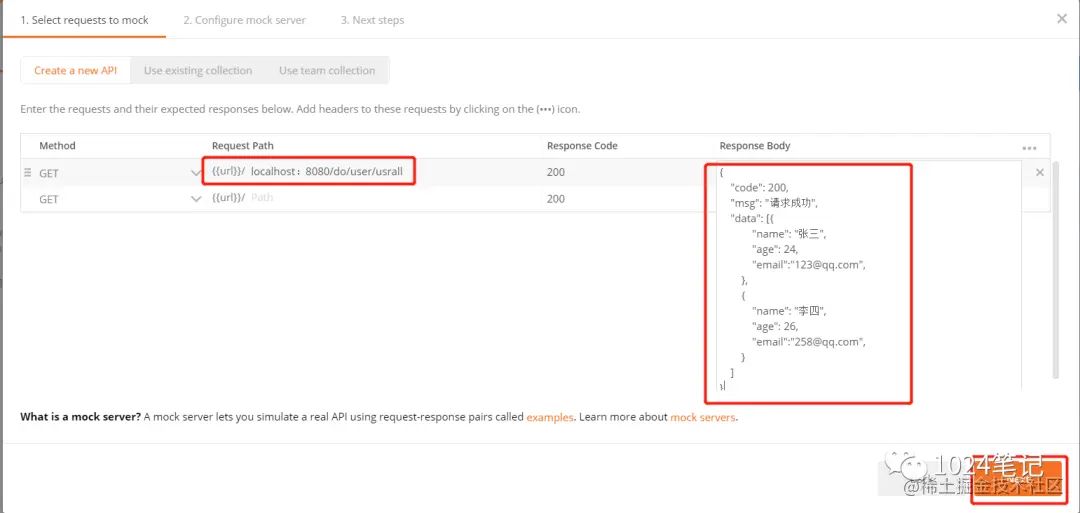
Task: Switch to Select requests to mock step
Action: click(x=85, y=20)
